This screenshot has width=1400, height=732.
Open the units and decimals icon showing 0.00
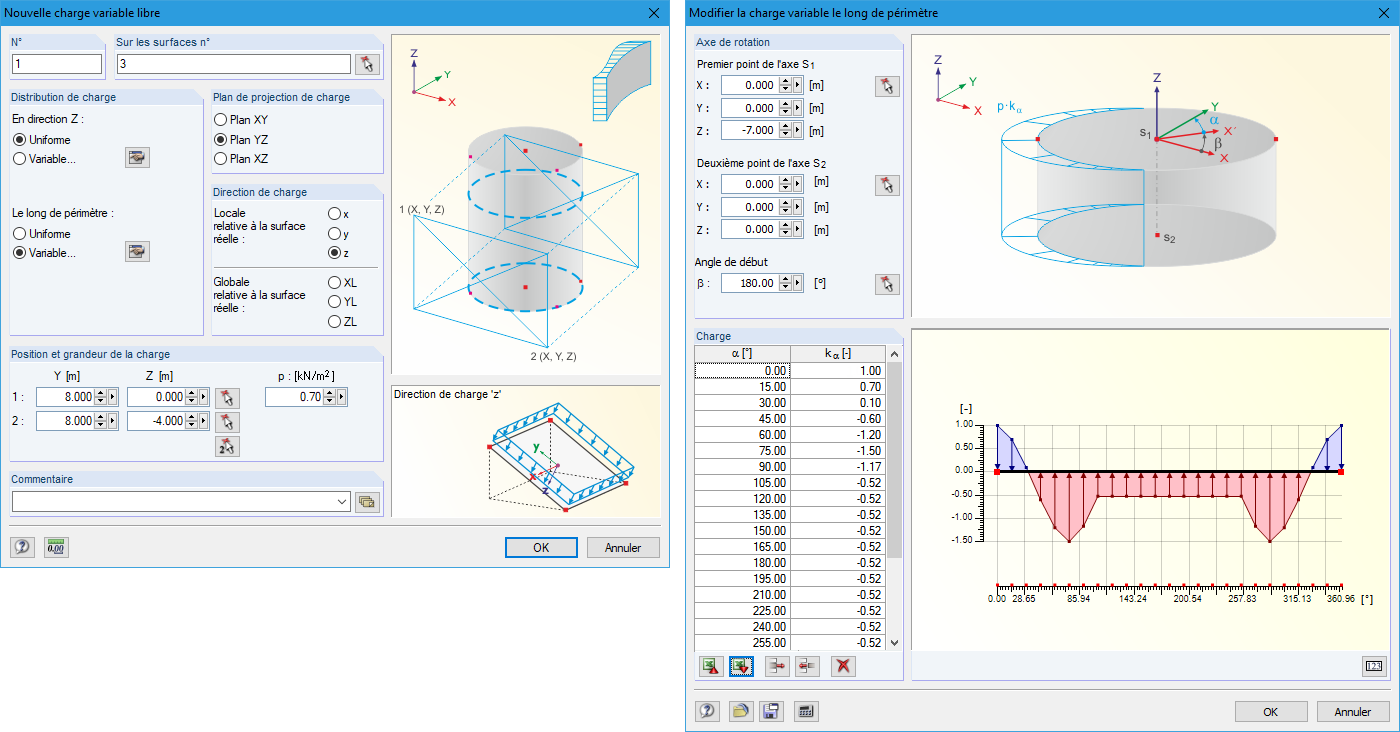(x=56, y=547)
